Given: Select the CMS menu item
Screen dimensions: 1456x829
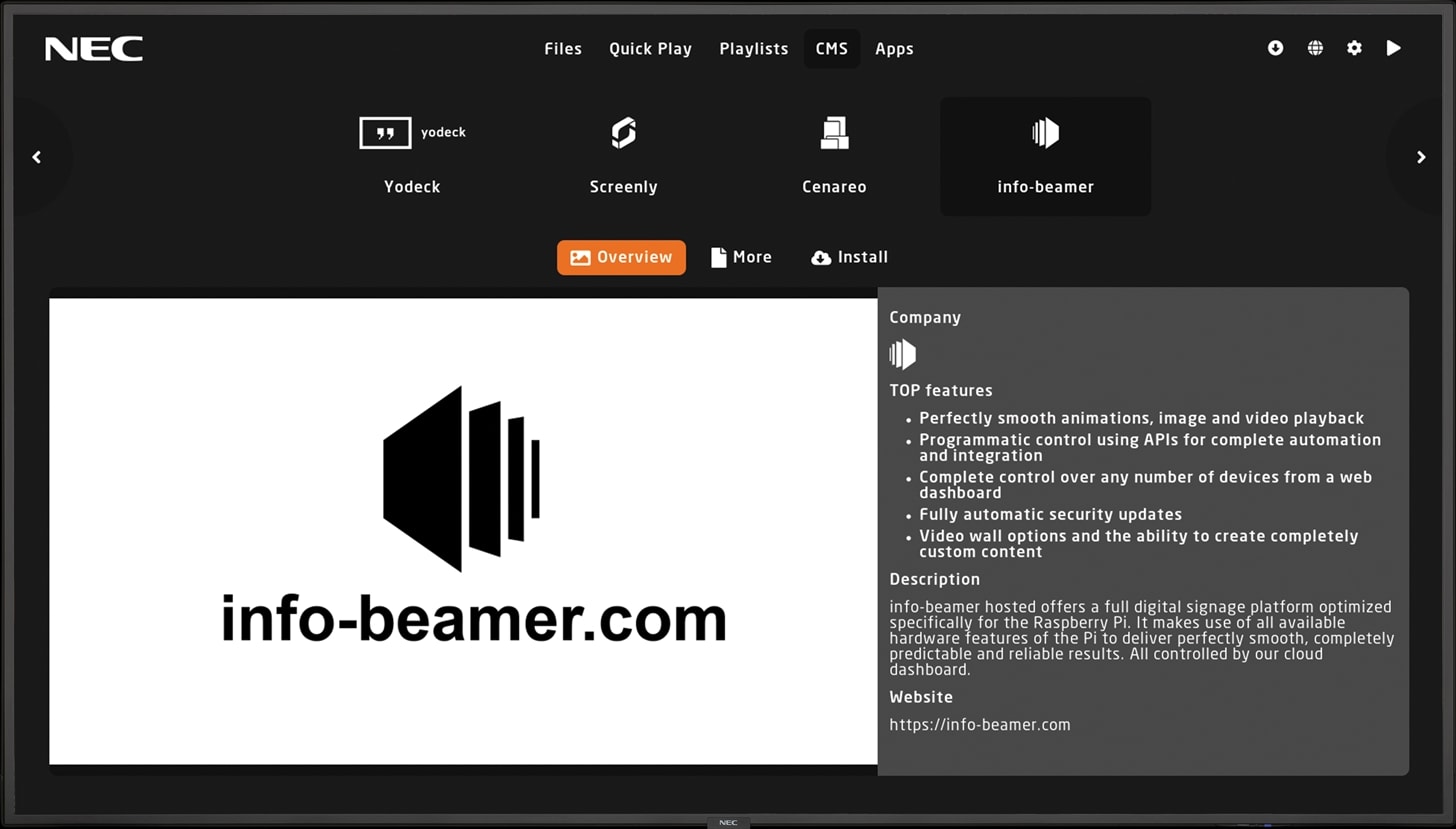Looking at the screenshot, I should (832, 48).
